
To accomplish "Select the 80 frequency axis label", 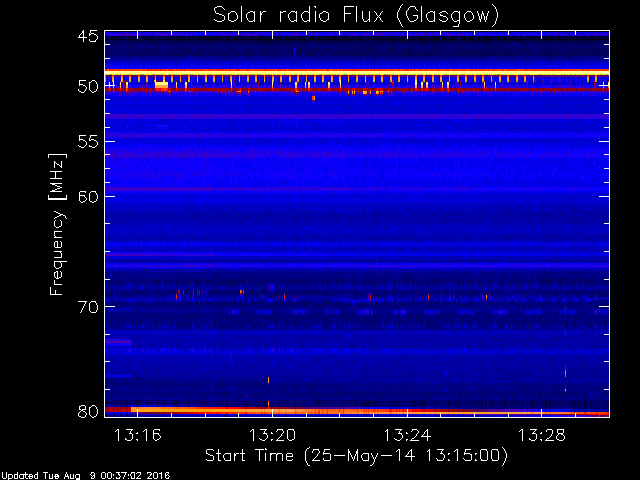I will (x=88, y=411).
